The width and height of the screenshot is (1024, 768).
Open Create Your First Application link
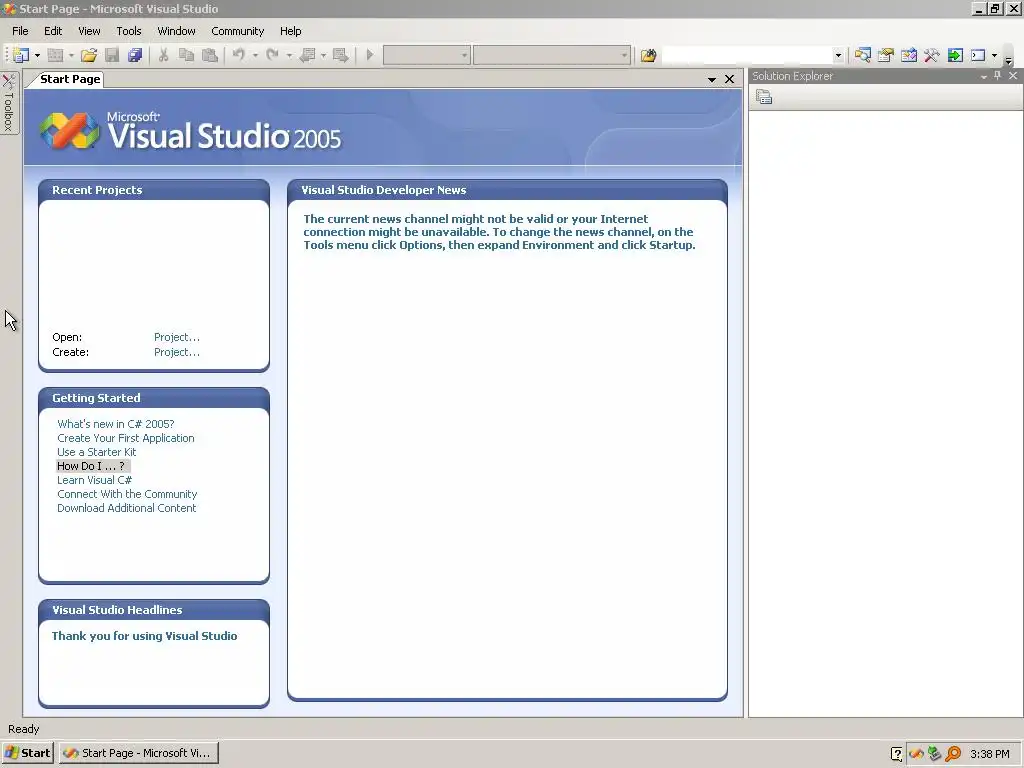point(125,438)
